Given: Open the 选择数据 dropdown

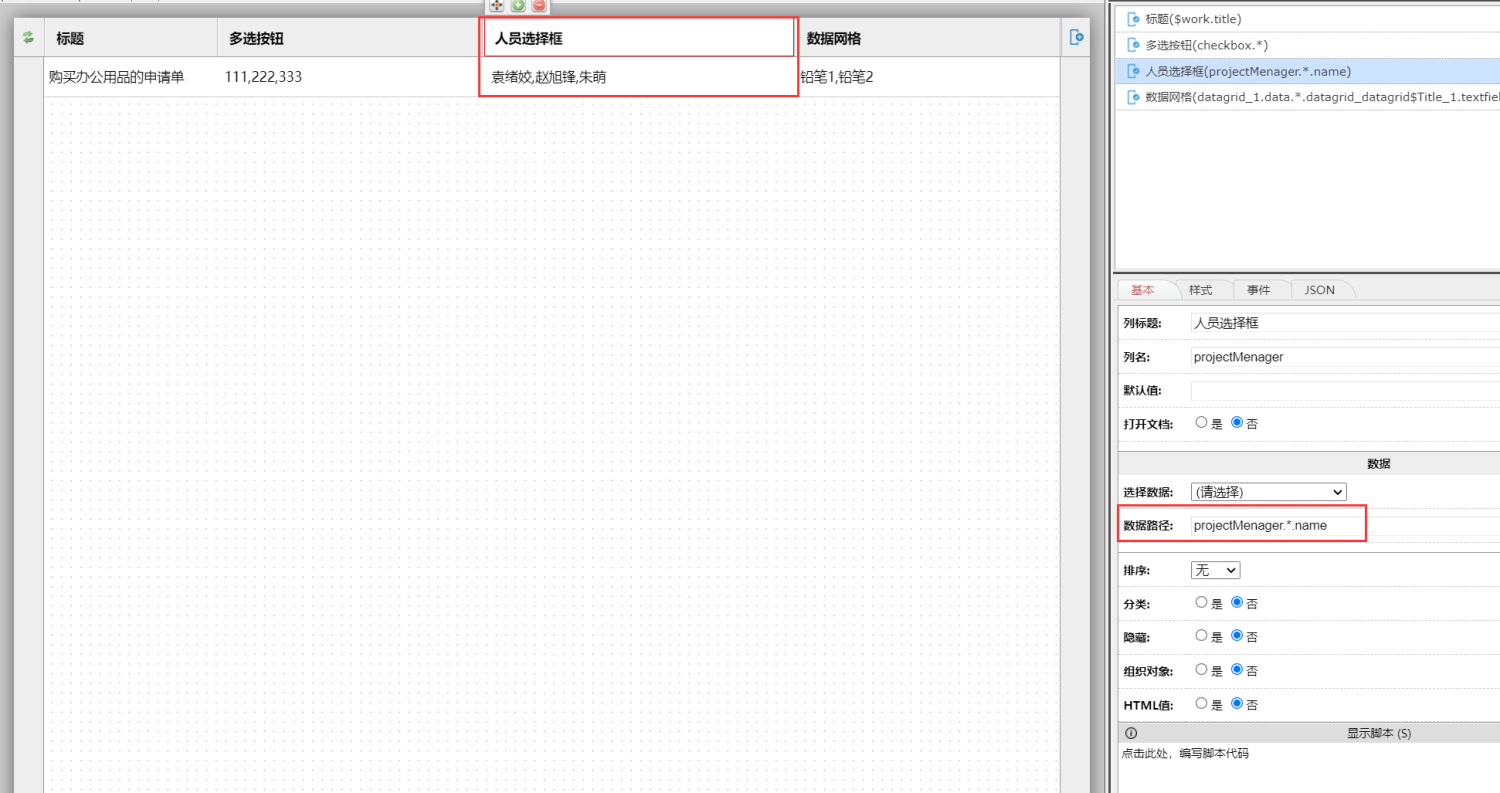Looking at the screenshot, I should 1268,492.
